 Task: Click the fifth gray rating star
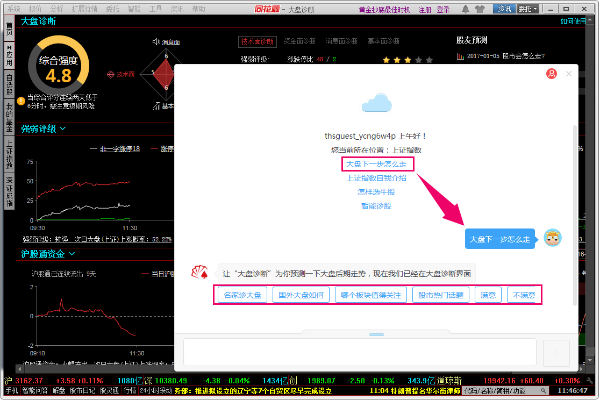[x=429, y=60]
